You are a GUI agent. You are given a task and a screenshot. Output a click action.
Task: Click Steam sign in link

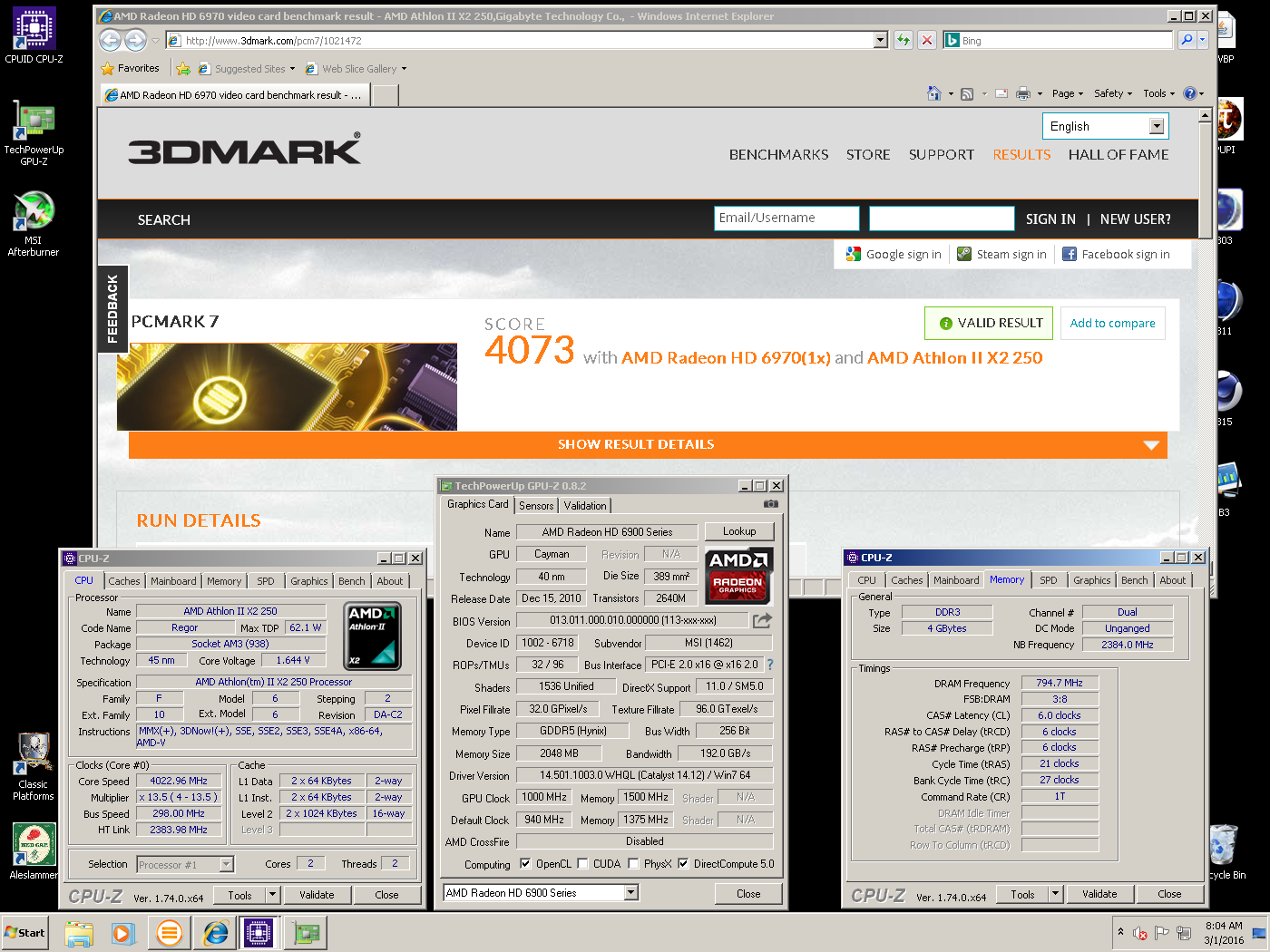pyautogui.click(x=1001, y=255)
